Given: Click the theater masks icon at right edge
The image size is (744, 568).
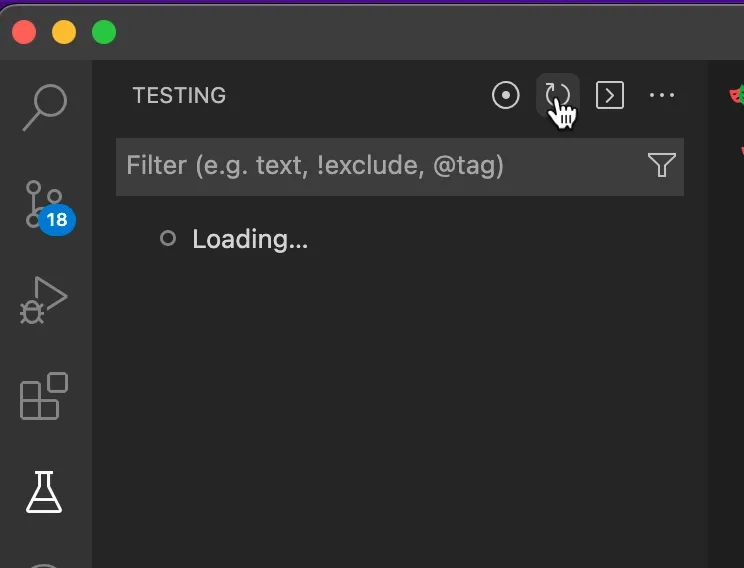Looking at the screenshot, I should click(736, 95).
